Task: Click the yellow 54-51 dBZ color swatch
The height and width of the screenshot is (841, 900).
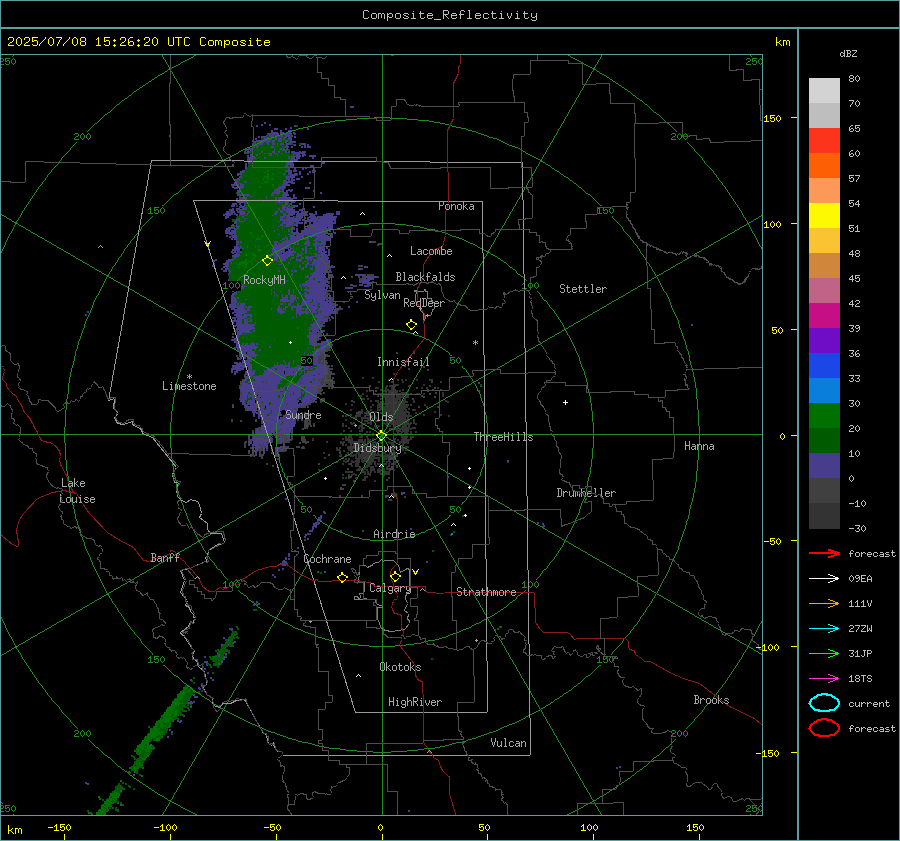Action: (824, 216)
